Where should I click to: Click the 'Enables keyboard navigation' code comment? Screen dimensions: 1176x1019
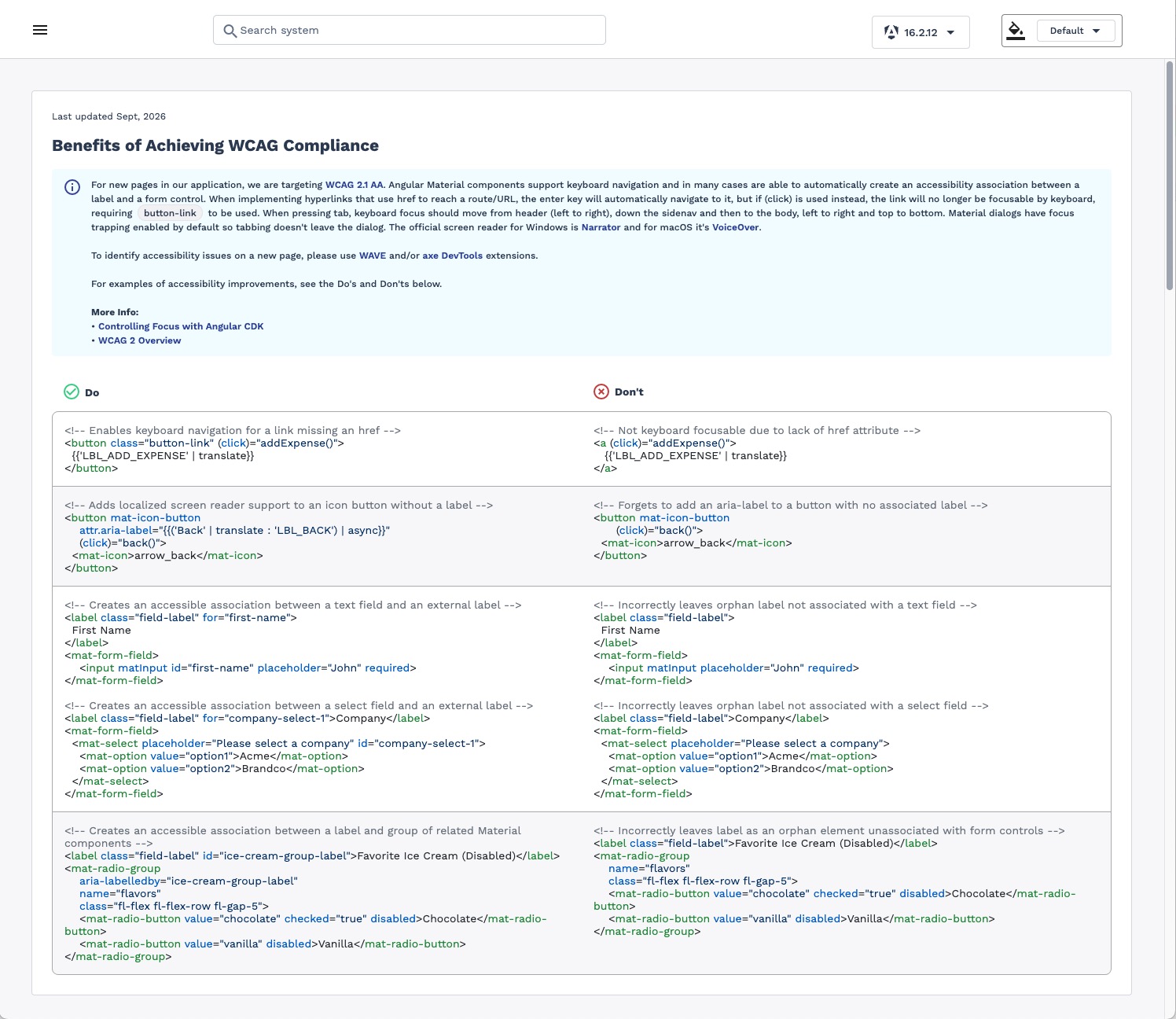[233, 430]
